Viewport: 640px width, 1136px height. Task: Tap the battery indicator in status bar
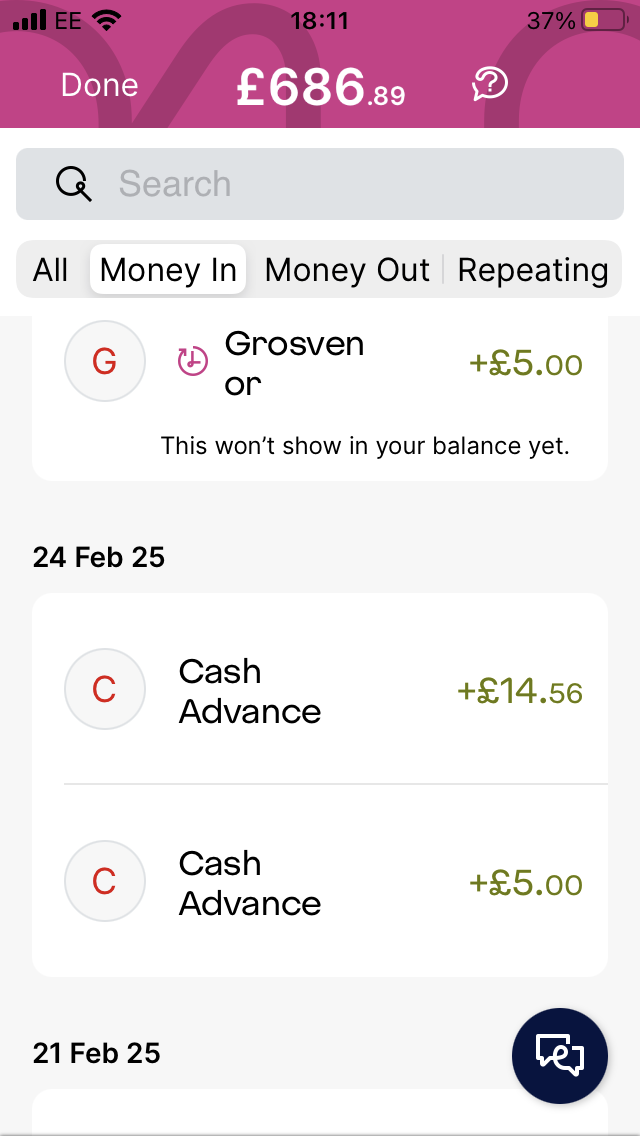click(604, 20)
